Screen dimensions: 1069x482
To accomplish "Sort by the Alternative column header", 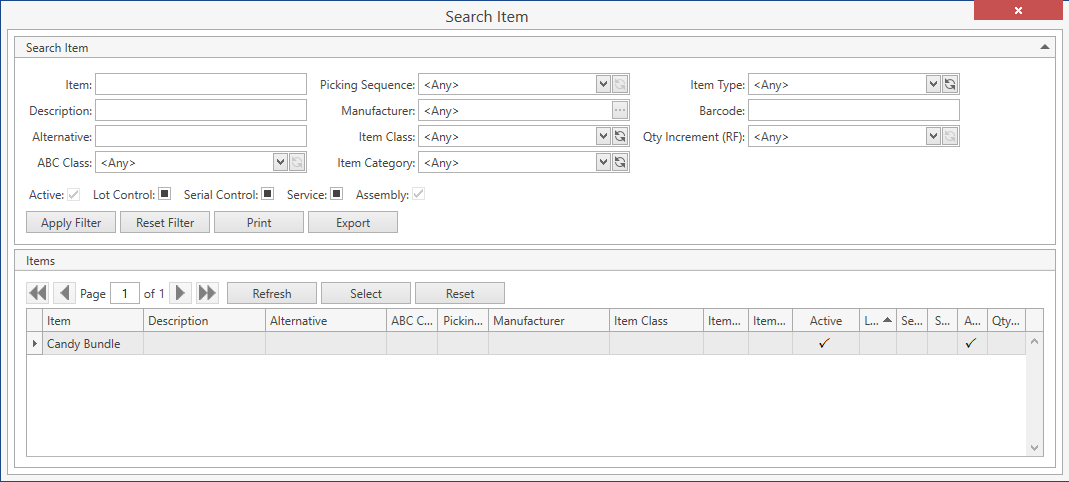I will click(326, 320).
